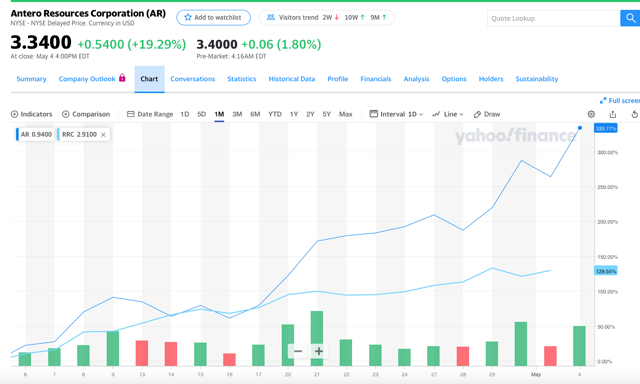Viewport: 640px width, 384px height.
Task: Click the share chart icon
Action: [613, 114]
